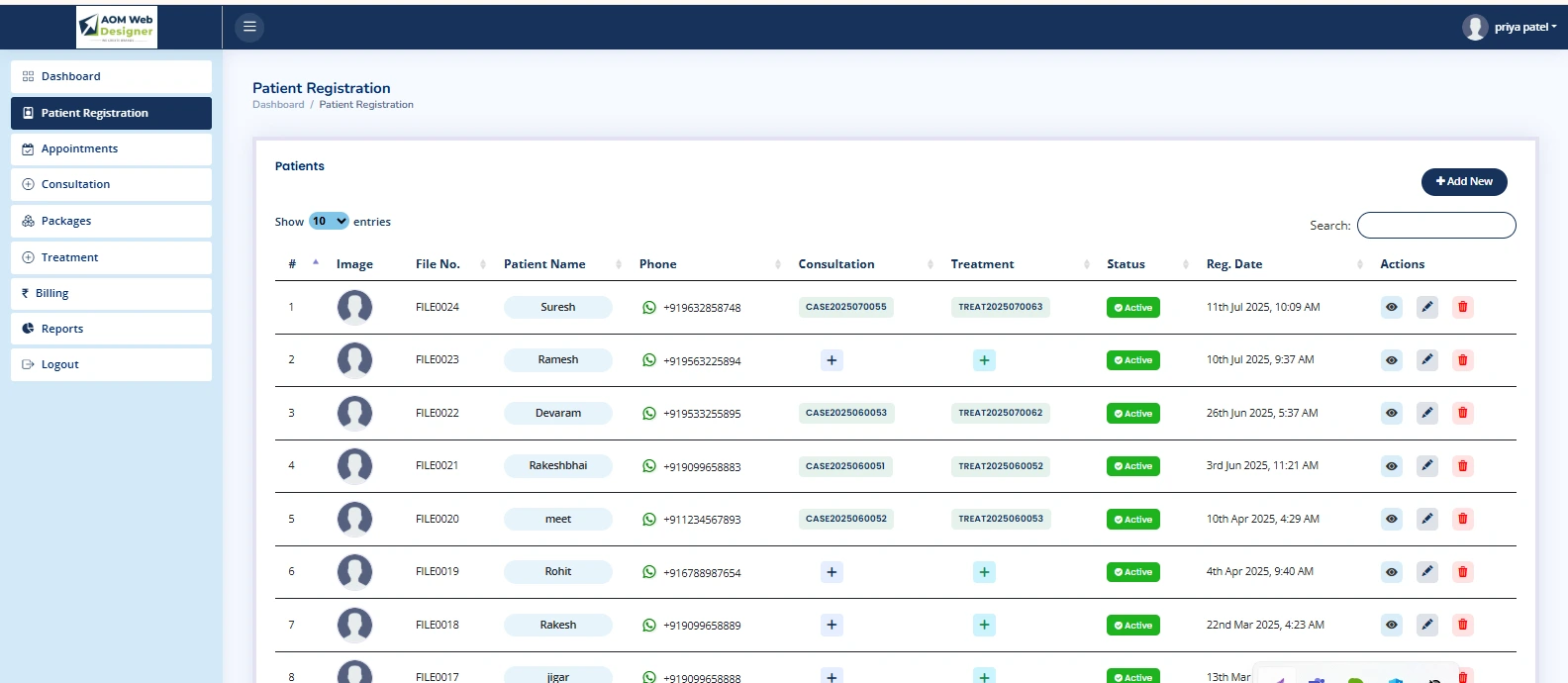Click pencil edit icon for Rakeshbhai
1568x683 pixels.
[1426, 466]
